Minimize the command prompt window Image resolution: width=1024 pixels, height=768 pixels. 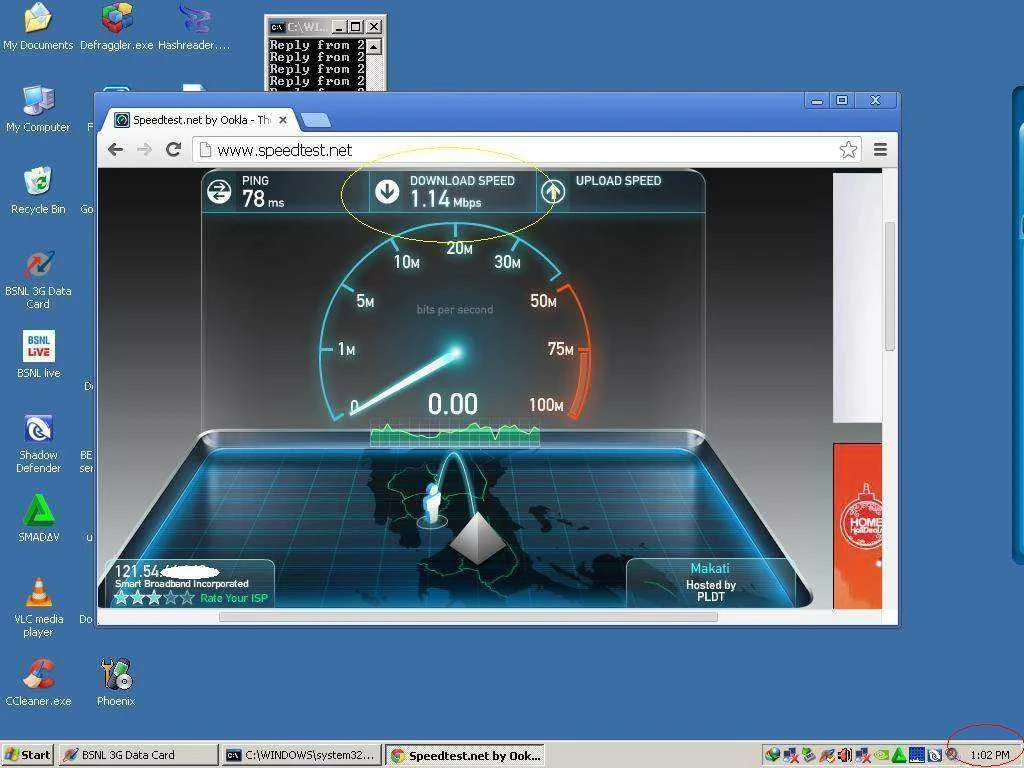click(338, 27)
